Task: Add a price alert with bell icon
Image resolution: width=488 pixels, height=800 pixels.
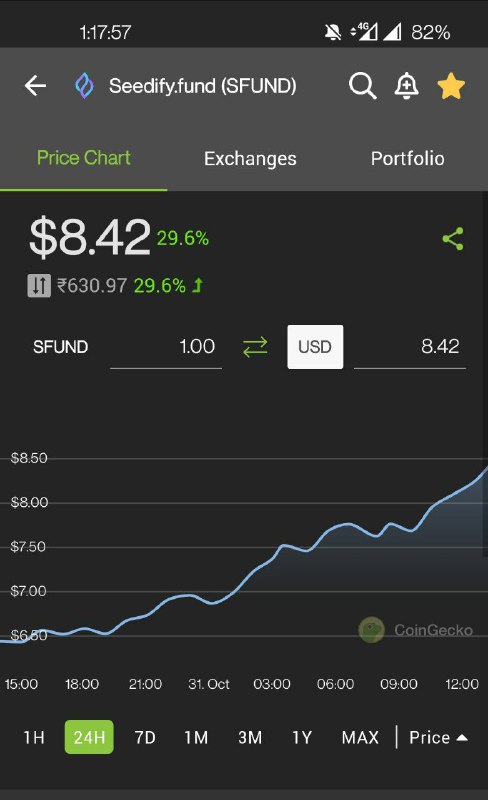Action: coord(407,85)
